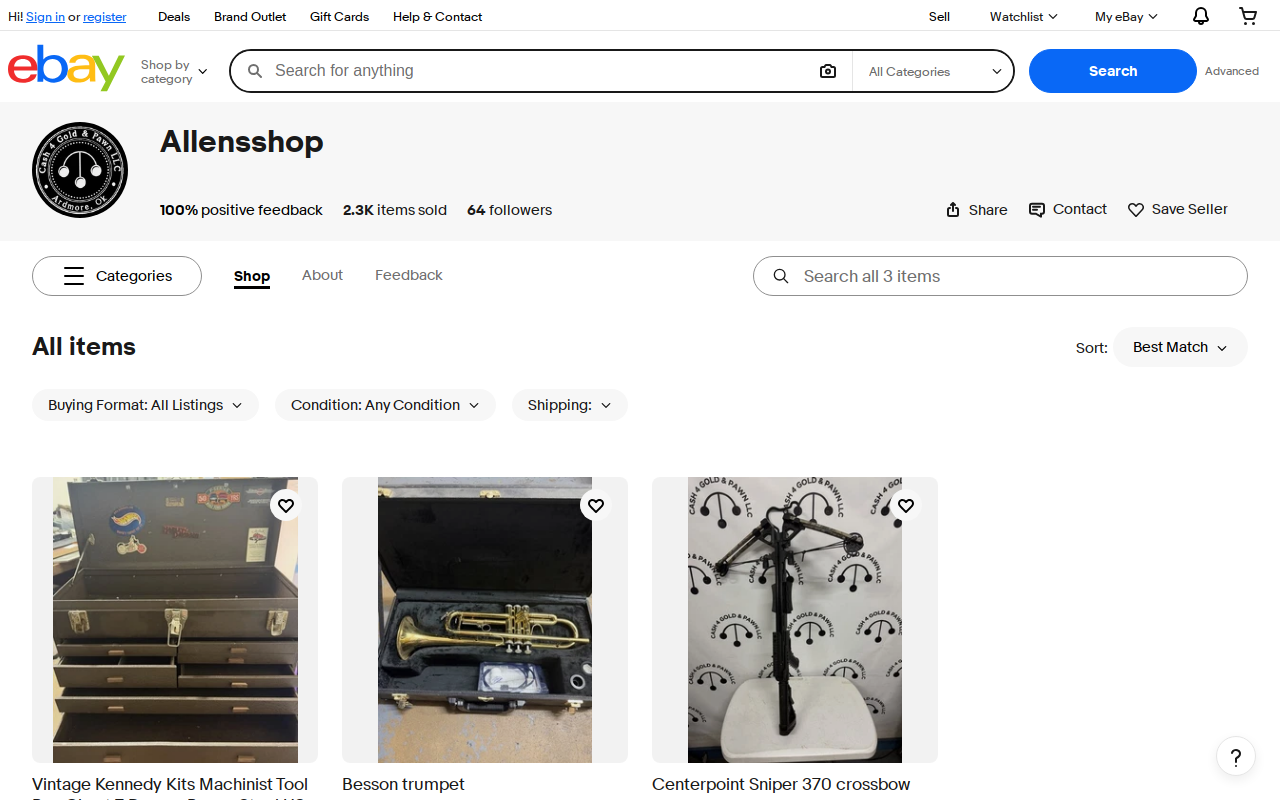Switch to the About tab
Screen dimensions: 1280x800
[x=322, y=275]
